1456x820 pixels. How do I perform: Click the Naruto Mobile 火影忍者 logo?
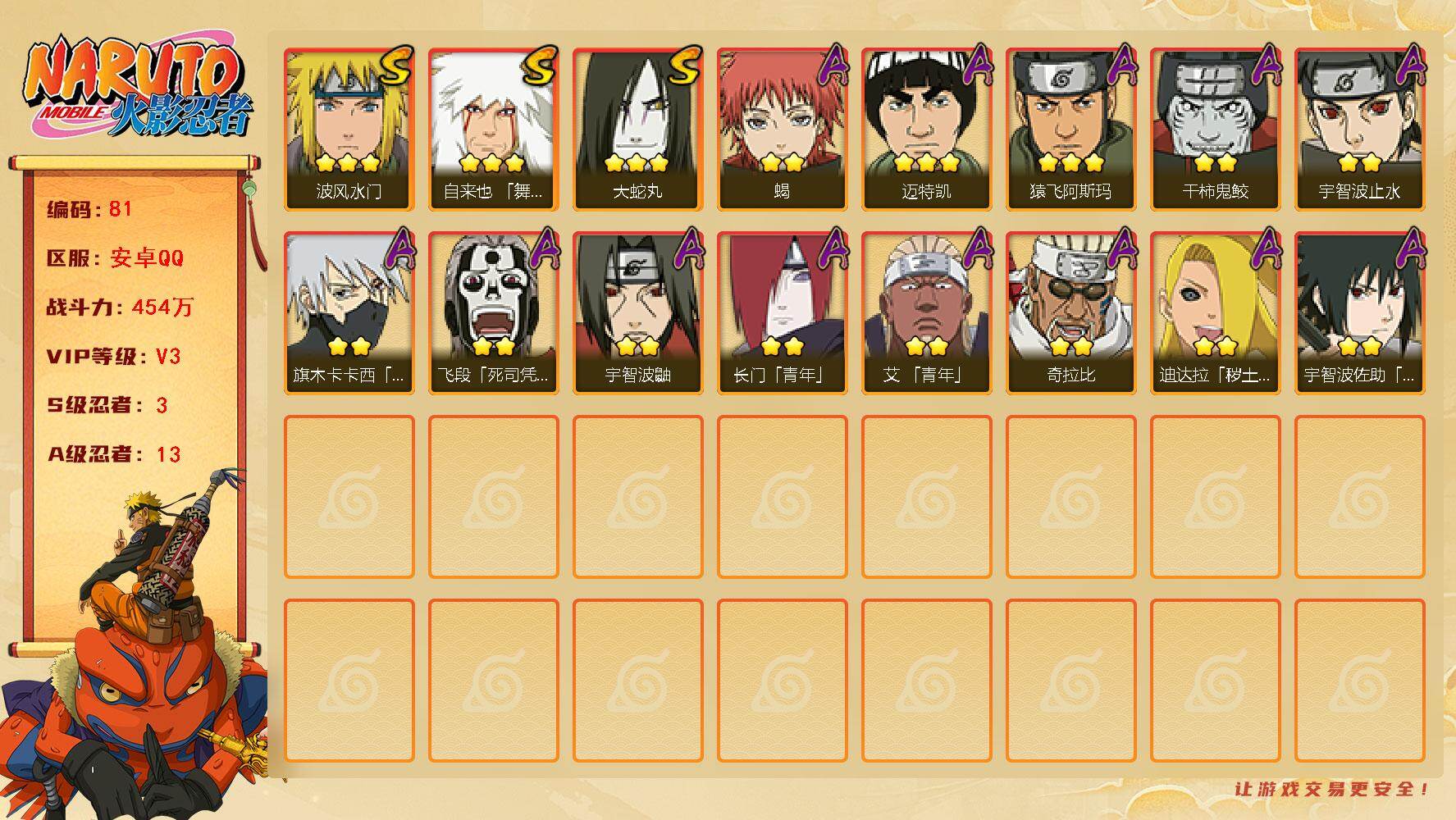pos(138,89)
